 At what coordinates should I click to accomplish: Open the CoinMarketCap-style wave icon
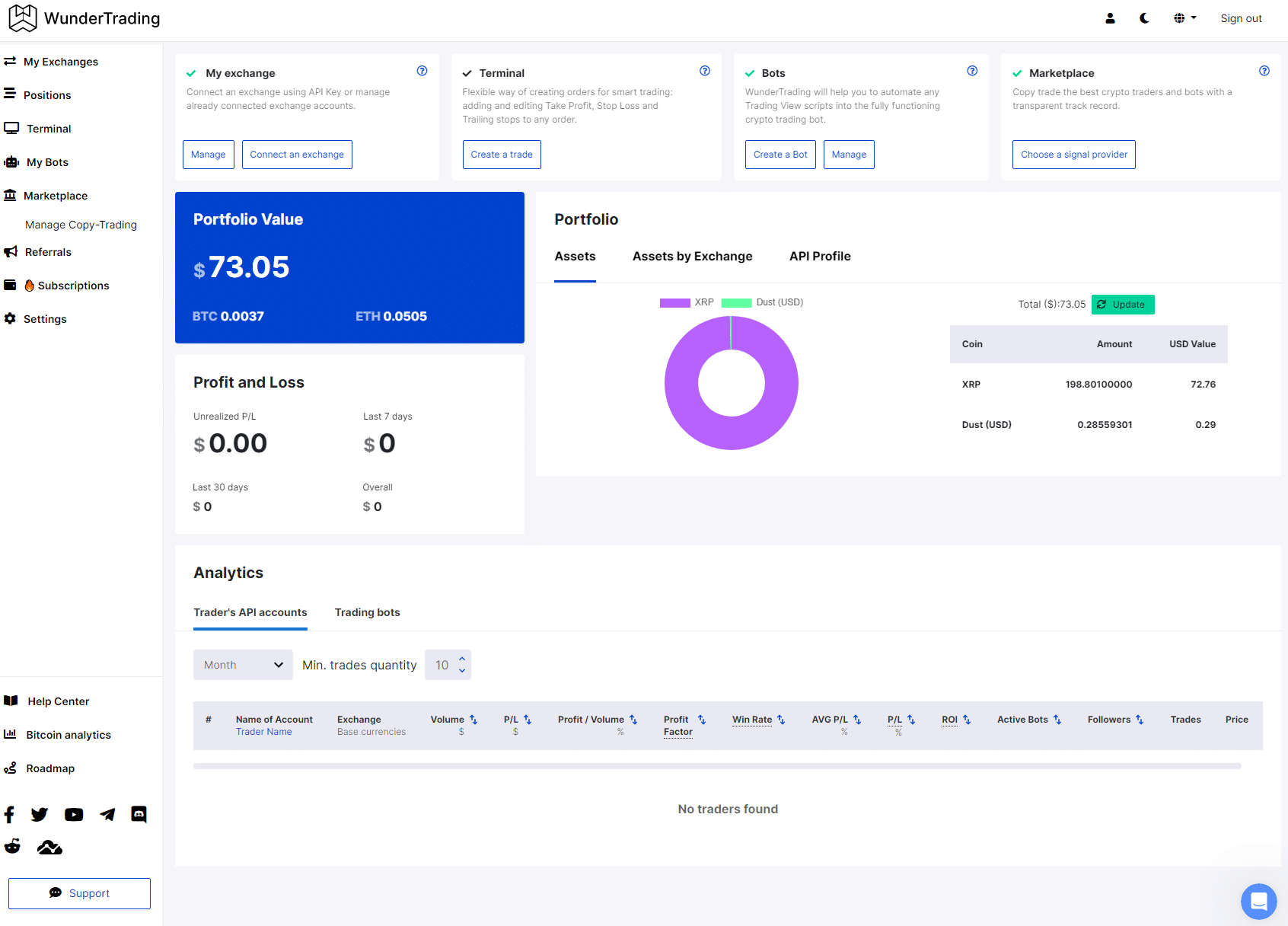49,847
